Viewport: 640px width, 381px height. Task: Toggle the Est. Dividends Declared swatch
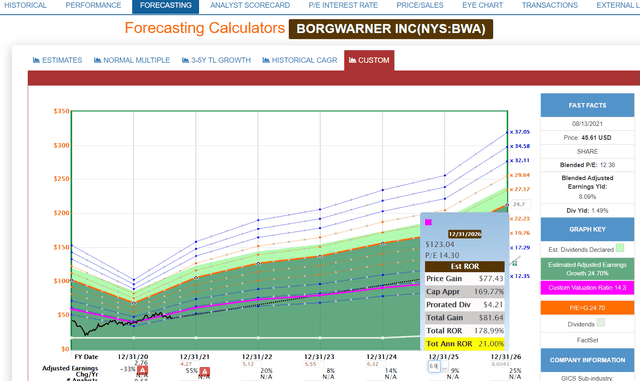(x=620, y=248)
